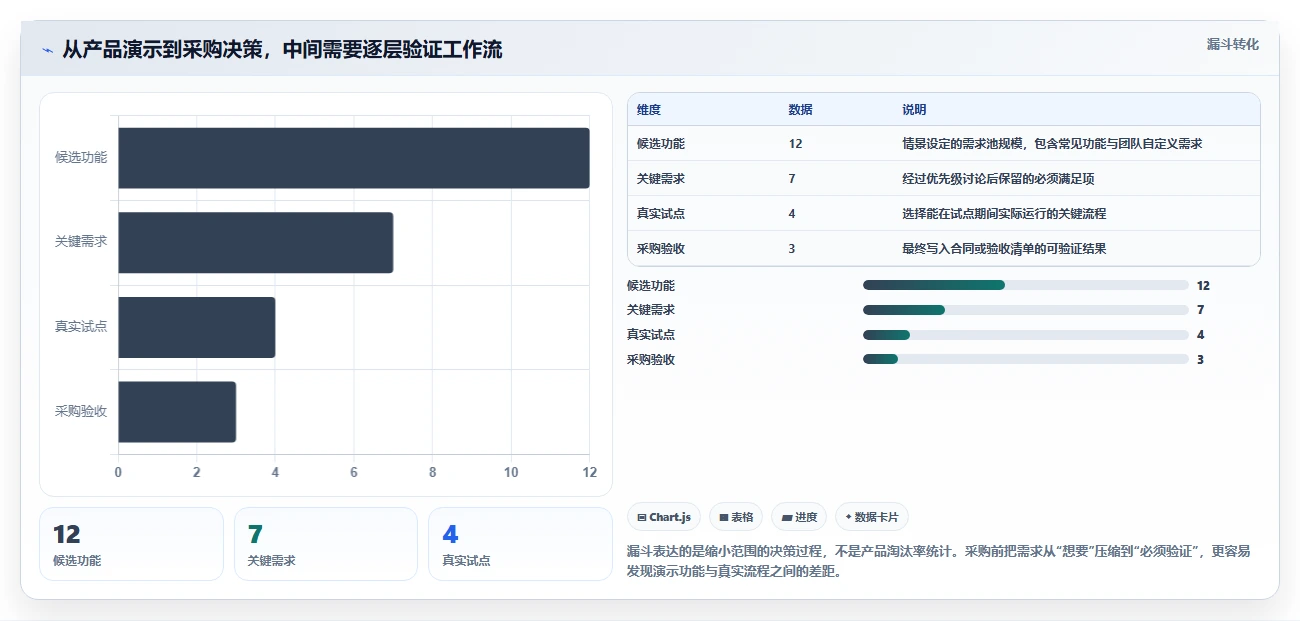This screenshot has width=1300, height=621.
Task: Click the 采购验收 bar in the chart
Action: [x=177, y=411]
